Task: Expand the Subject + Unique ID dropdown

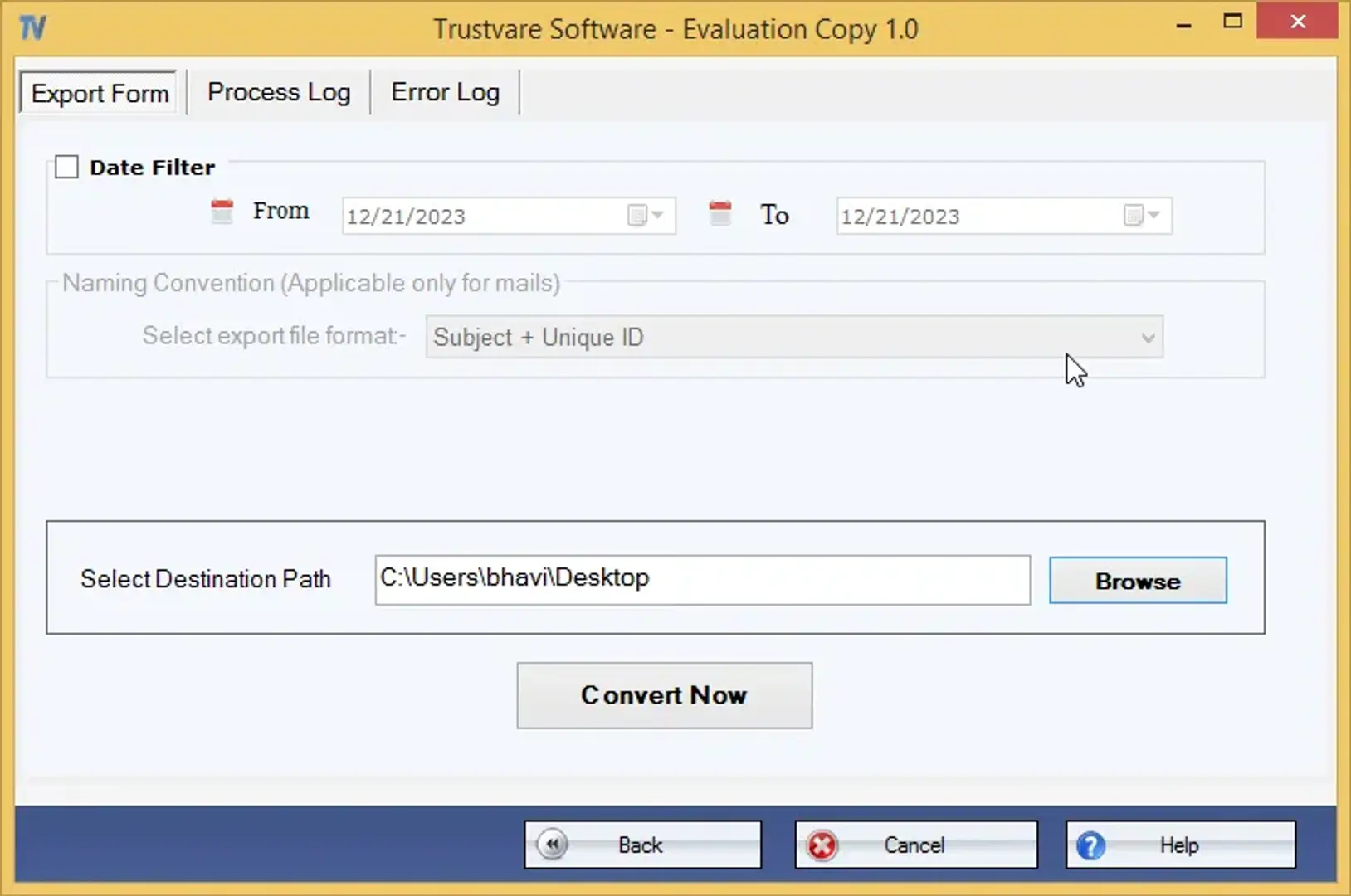Action: point(1147,338)
